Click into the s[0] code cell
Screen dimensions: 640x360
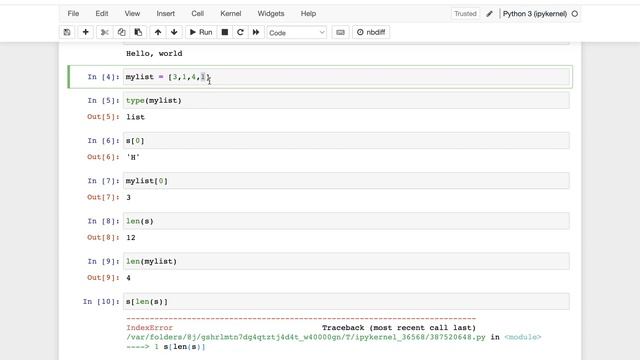[346, 140]
